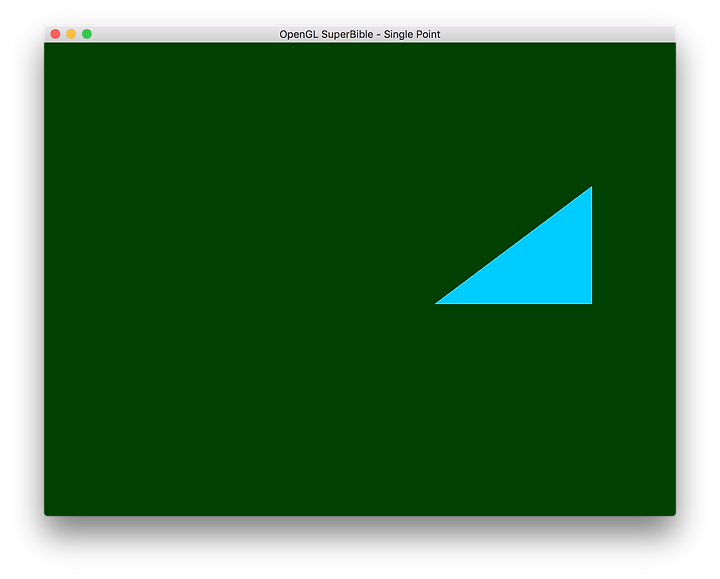This screenshot has width=720, height=579.
Task: Click the cyan triangle in the viewport
Action: tap(540, 265)
